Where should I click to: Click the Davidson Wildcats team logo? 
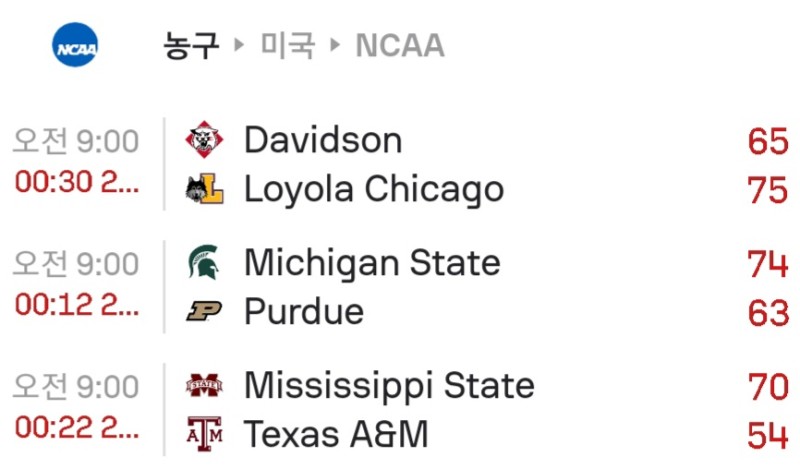coord(205,141)
